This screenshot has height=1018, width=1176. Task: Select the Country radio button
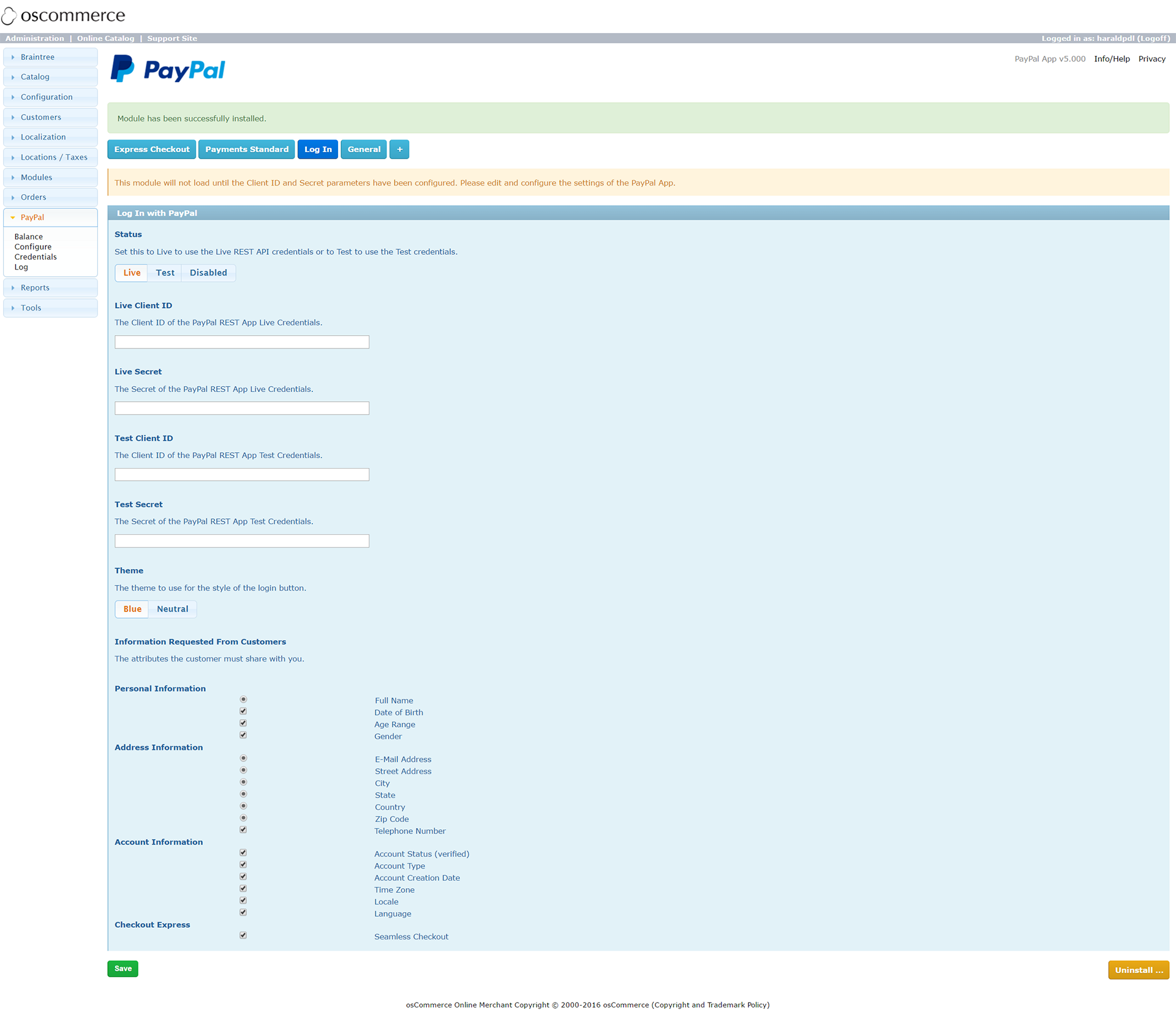click(x=243, y=806)
